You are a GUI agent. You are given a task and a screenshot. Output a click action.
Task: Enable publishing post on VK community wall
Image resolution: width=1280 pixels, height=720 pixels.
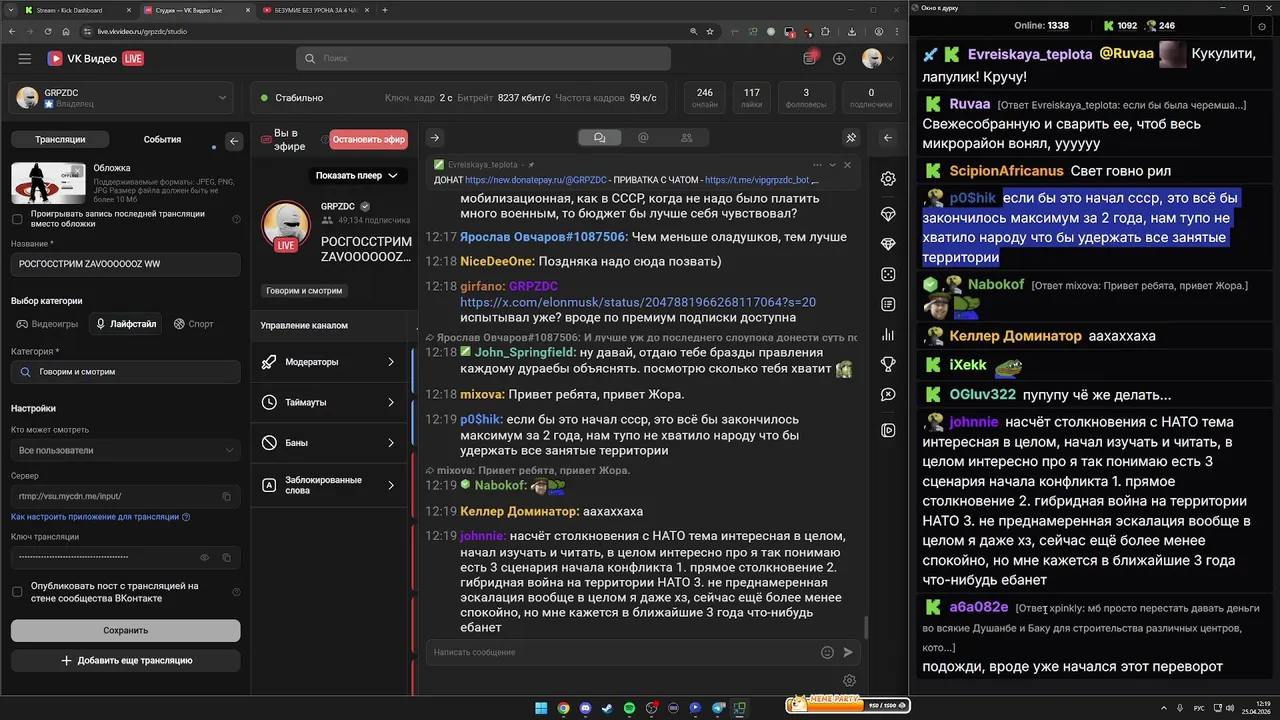(x=17, y=592)
